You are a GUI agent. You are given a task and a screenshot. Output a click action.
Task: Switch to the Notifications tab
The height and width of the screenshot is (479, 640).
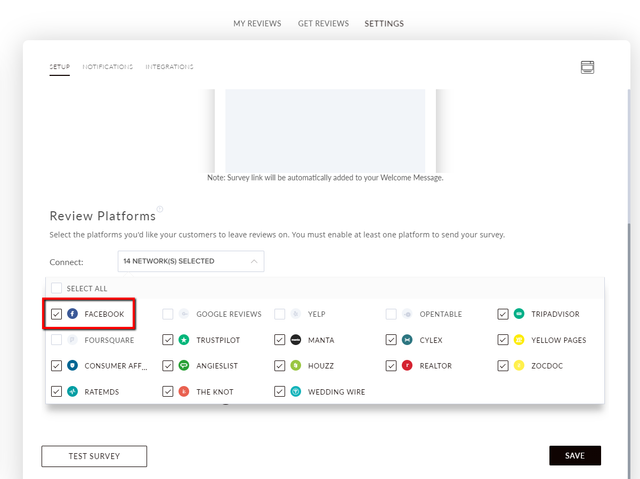[x=108, y=67]
